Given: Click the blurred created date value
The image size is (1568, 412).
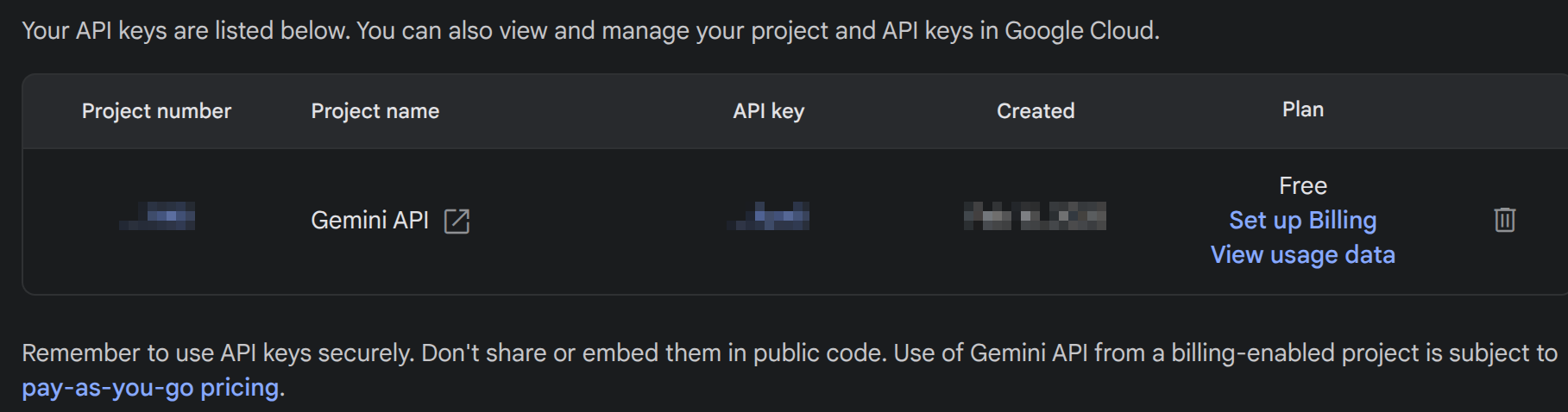Looking at the screenshot, I should click(1035, 215).
